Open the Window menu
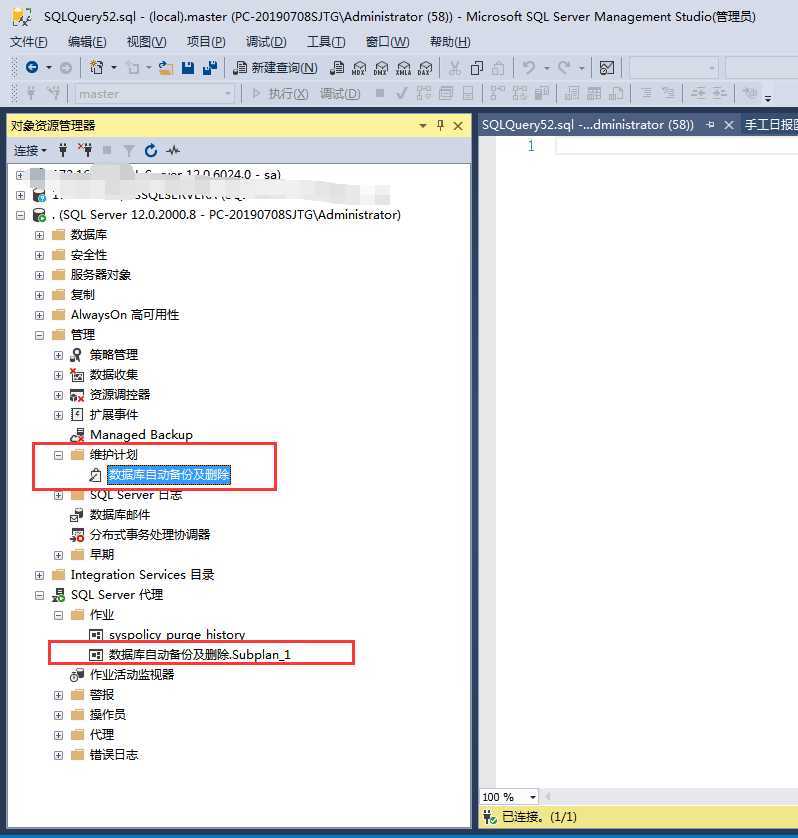The width and height of the screenshot is (798, 838). point(388,42)
